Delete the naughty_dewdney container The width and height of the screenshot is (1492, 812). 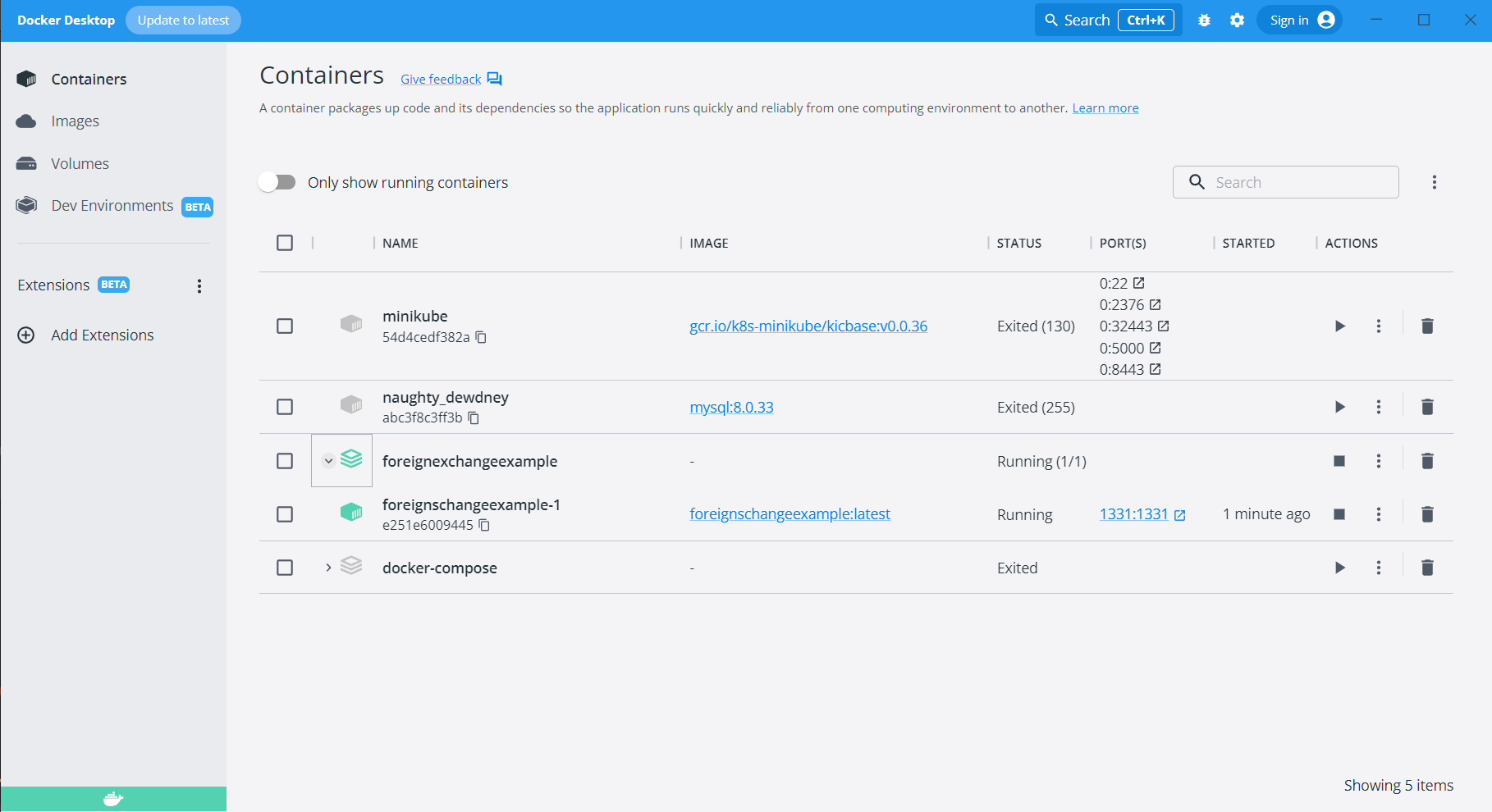point(1427,407)
